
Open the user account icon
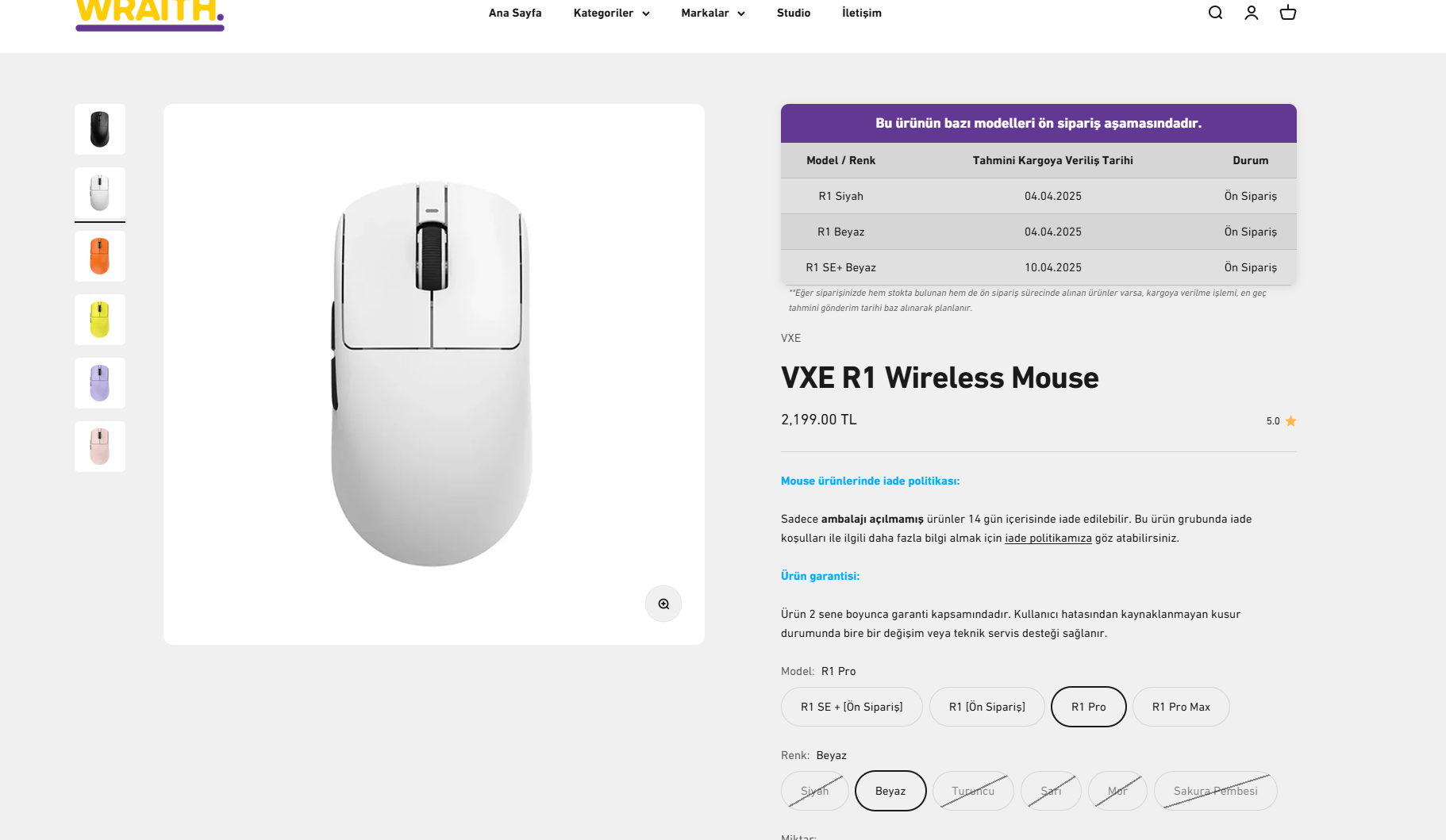[x=1252, y=13]
